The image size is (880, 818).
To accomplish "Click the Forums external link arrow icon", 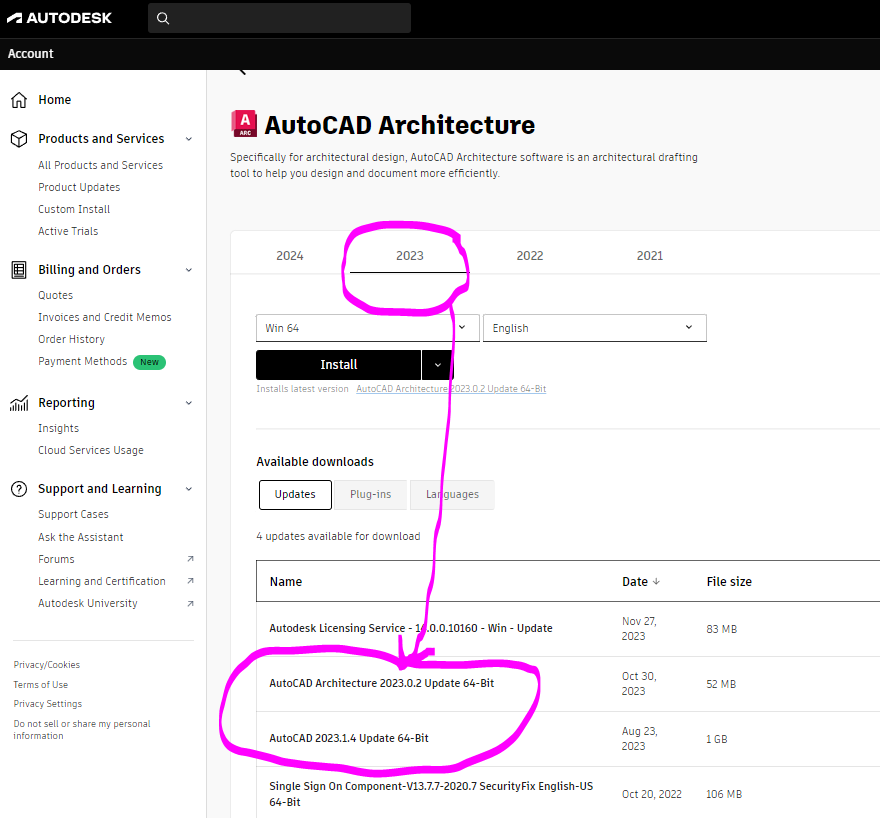I will tap(192, 559).
